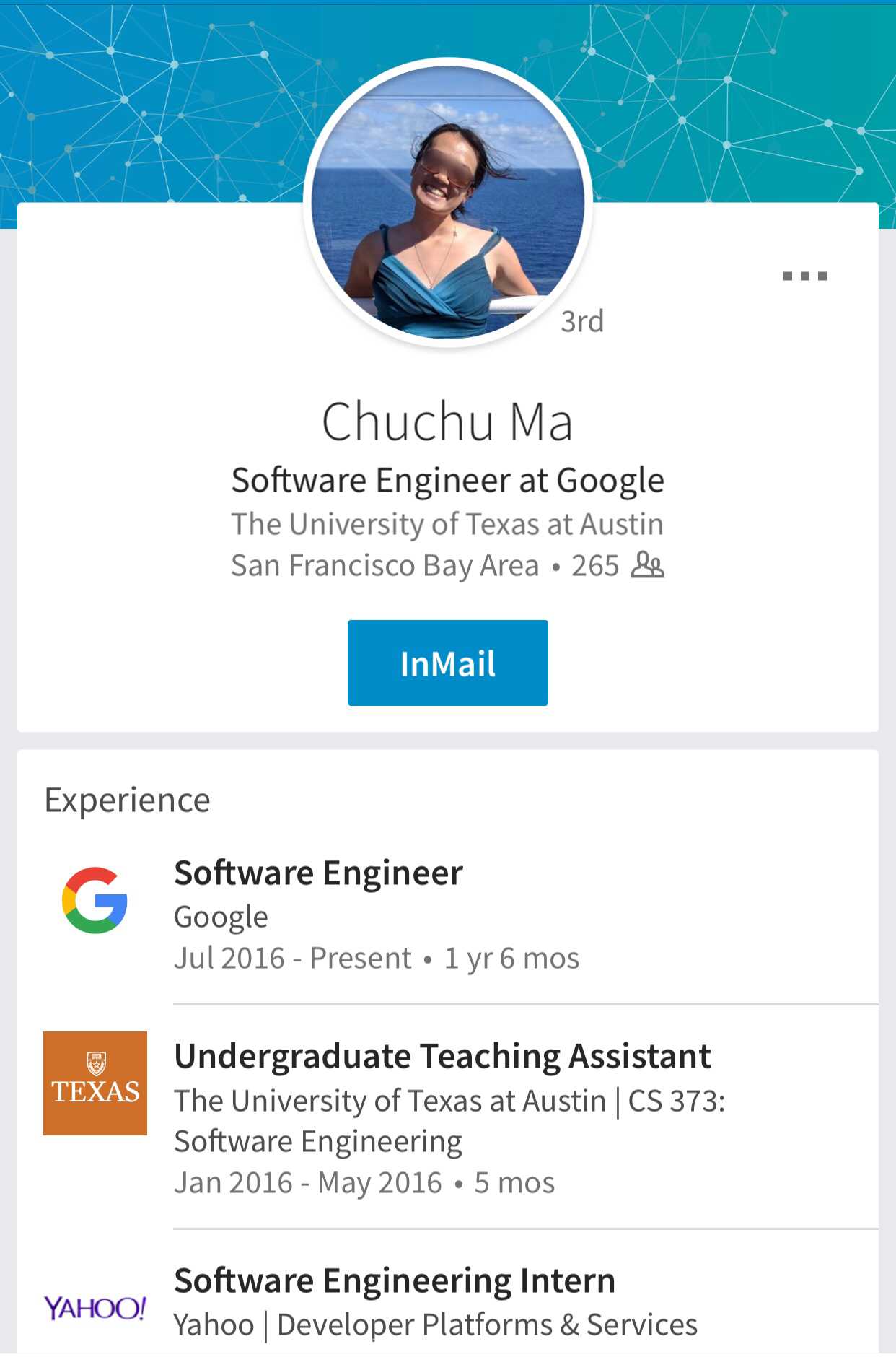Tap the connections people icon
The height and width of the screenshot is (1357, 896).
(647, 565)
